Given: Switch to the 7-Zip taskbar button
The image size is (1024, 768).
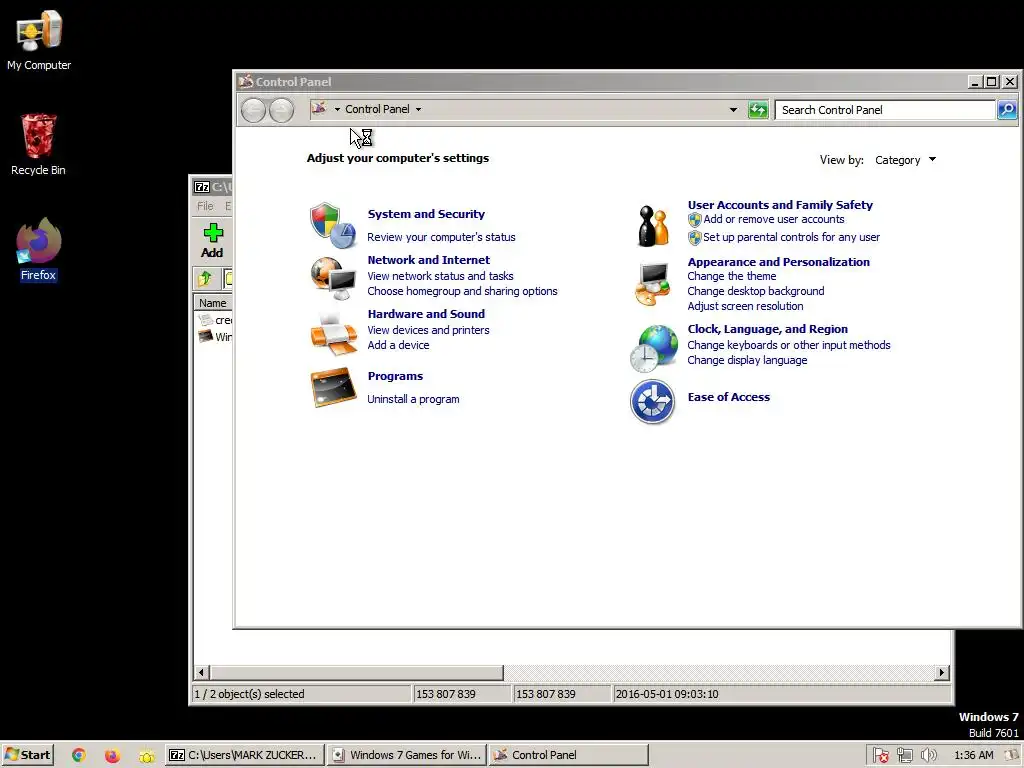Looking at the screenshot, I should click(244, 755).
